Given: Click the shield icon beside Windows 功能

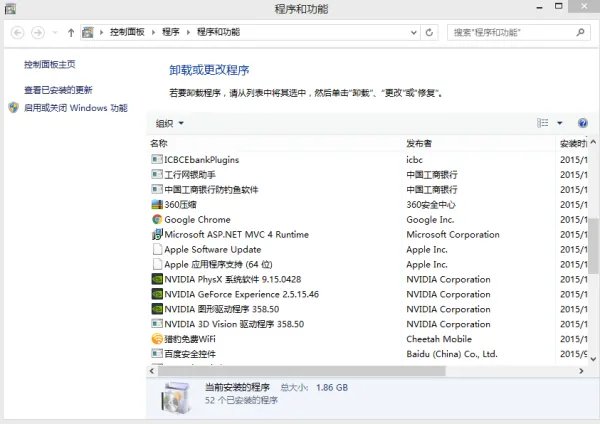Looking at the screenshot, I should click(13, 108).
